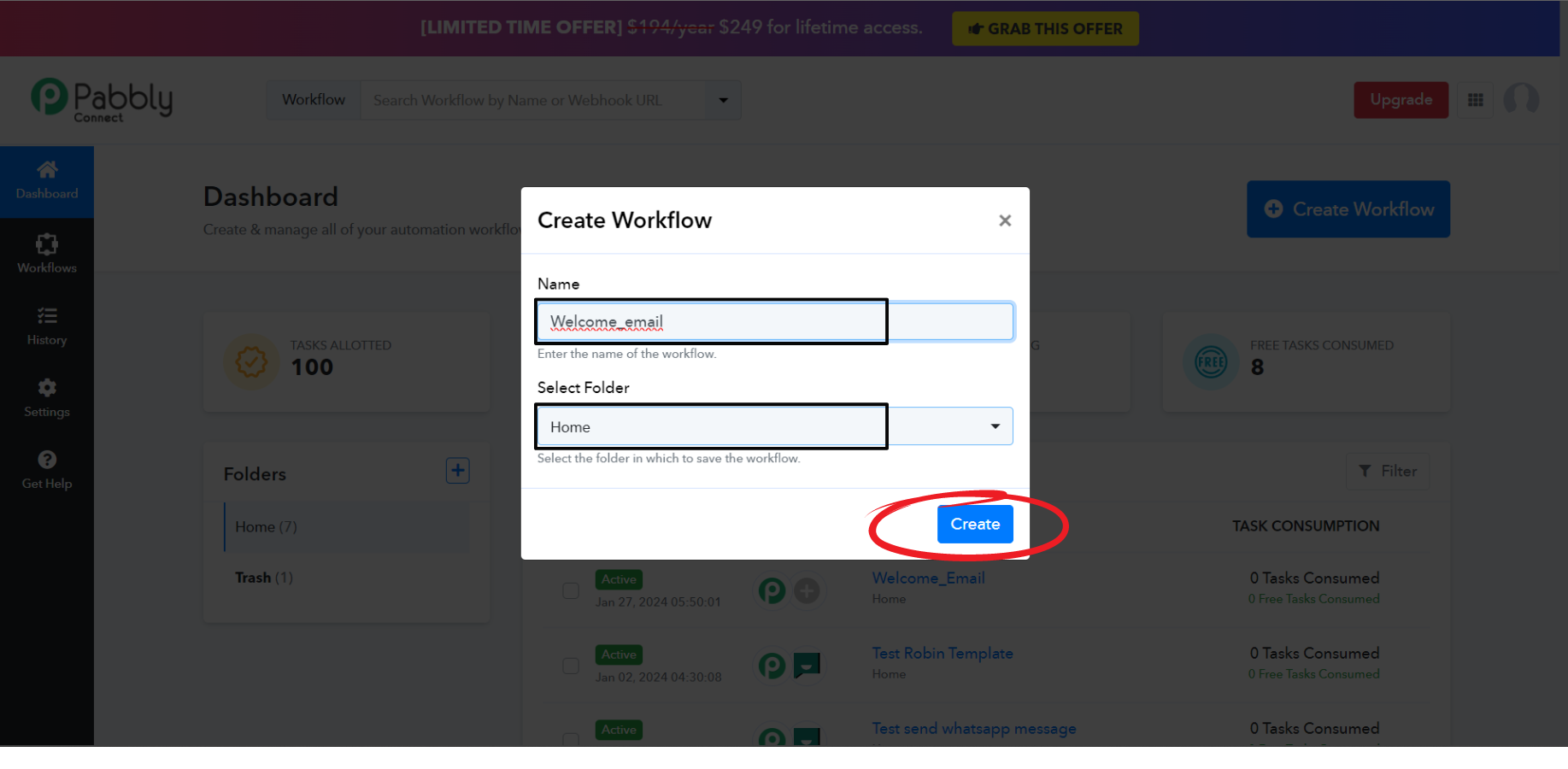This screenshot has width=1568, height=769.
Task: Click the blue Create button
Action: (x=975, y=524)
